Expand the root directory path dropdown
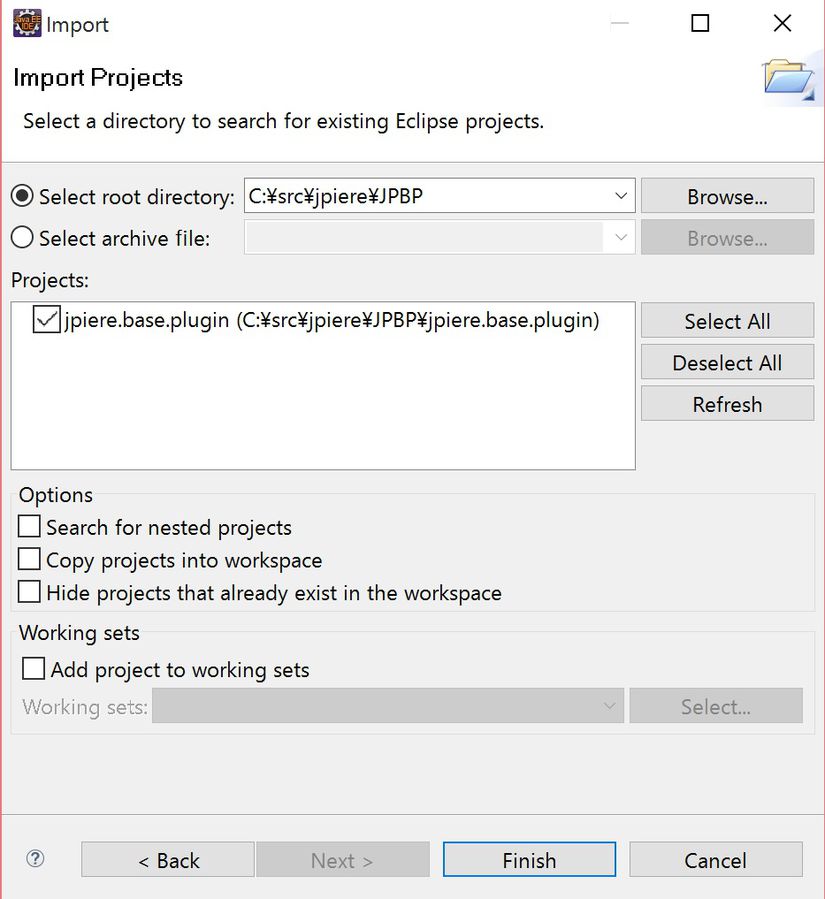This screenshot has width=825, height=899. (x=621, y=196)
